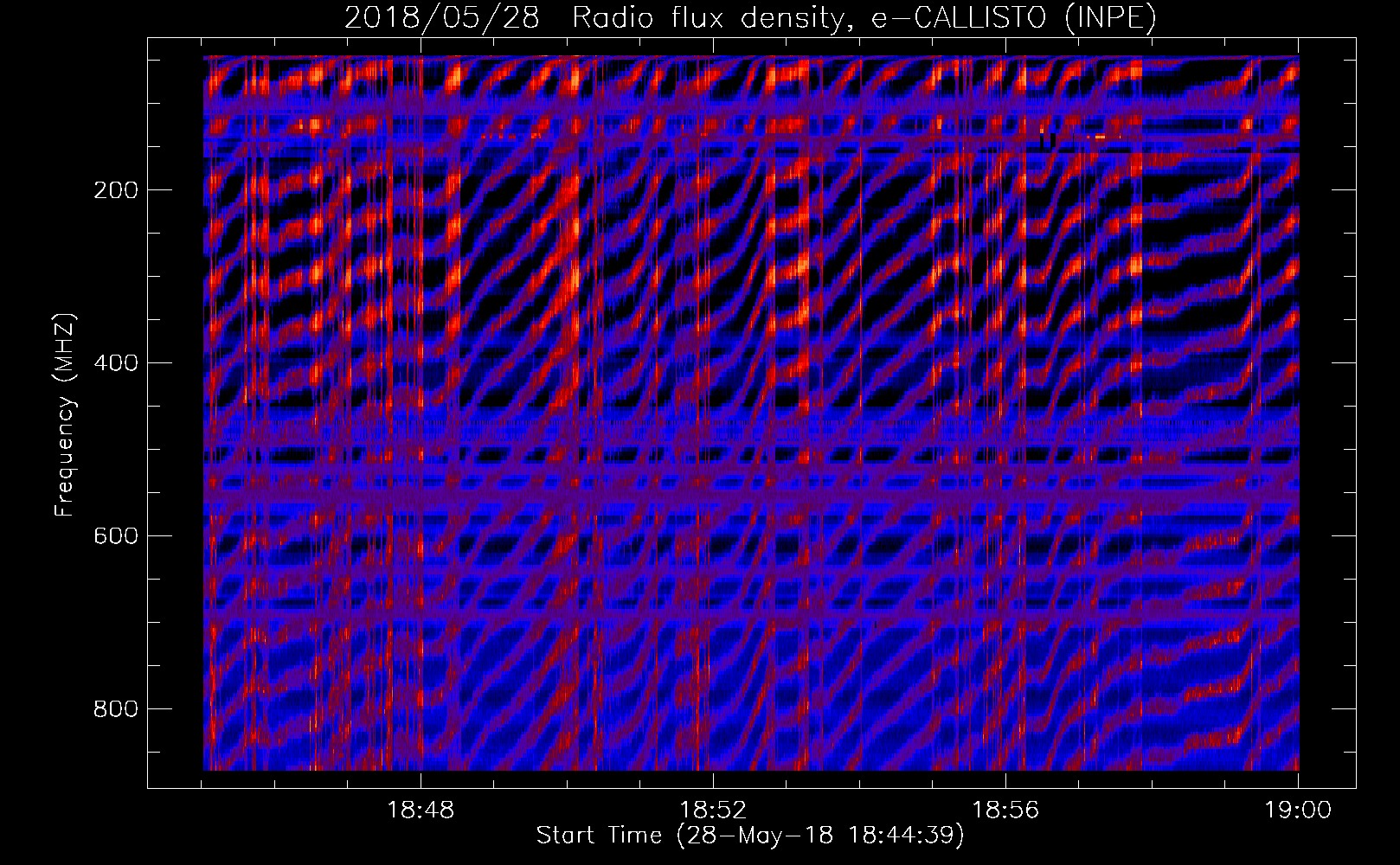Click the "Start Time (28-May-18 18:44:39)" axis label
This screenshot has height=865, width=1400.
click(750, 836)
